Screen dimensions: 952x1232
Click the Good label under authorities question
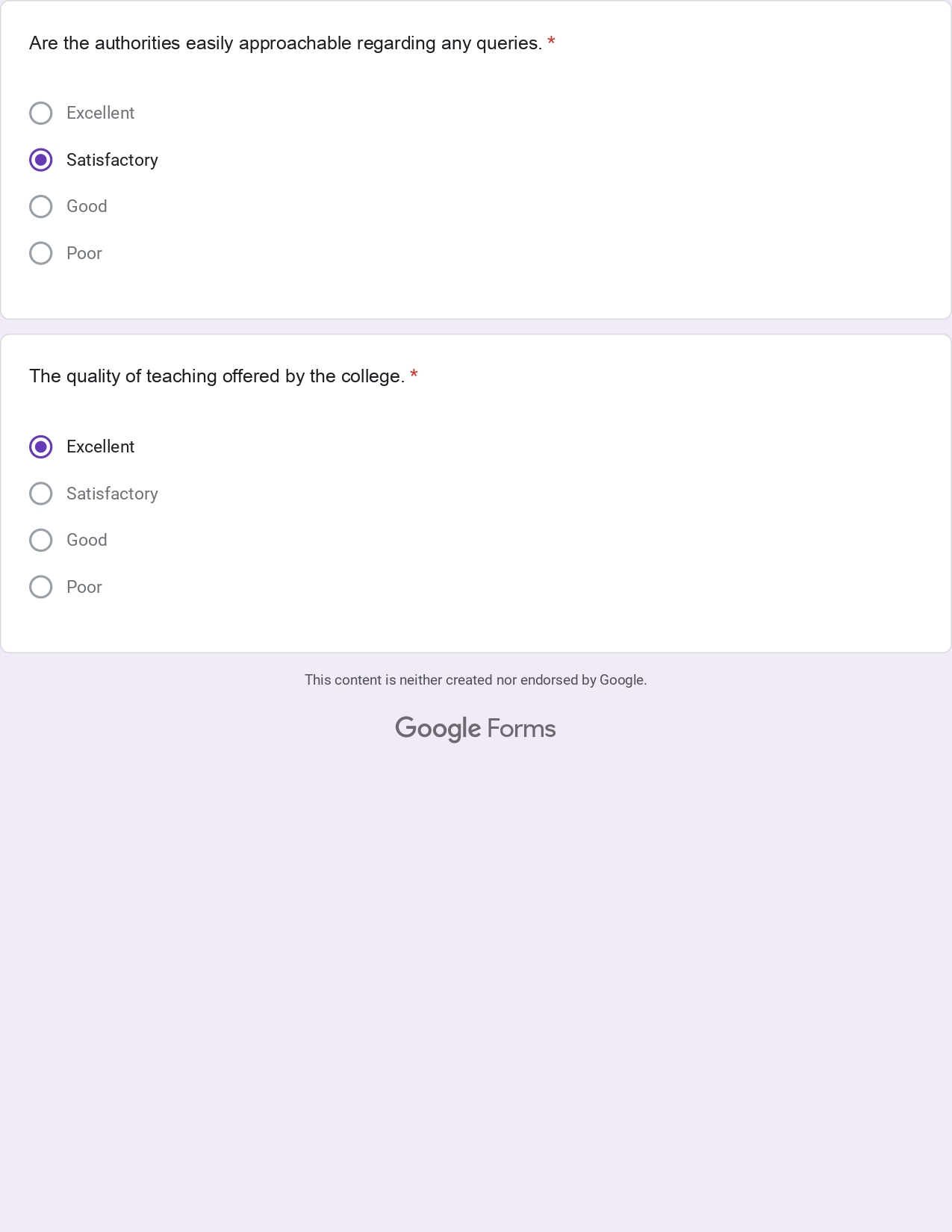87,207
